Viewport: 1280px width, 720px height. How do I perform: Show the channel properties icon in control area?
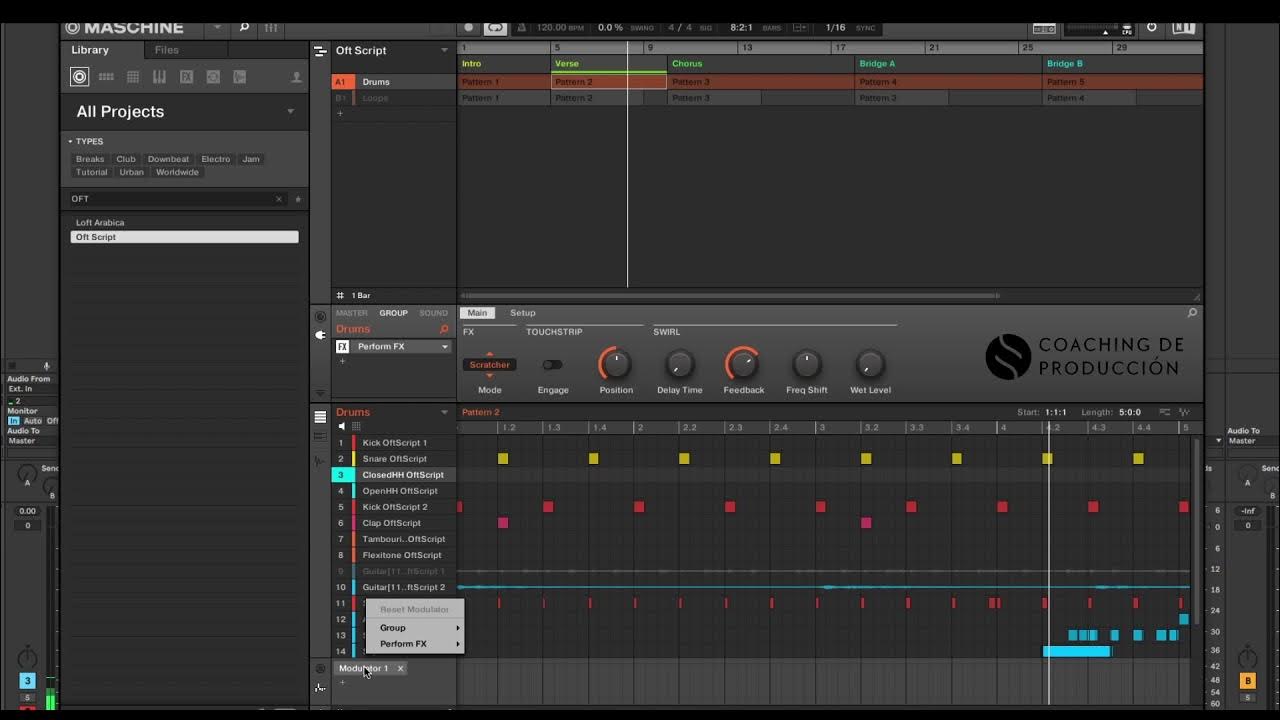[320, 317]
